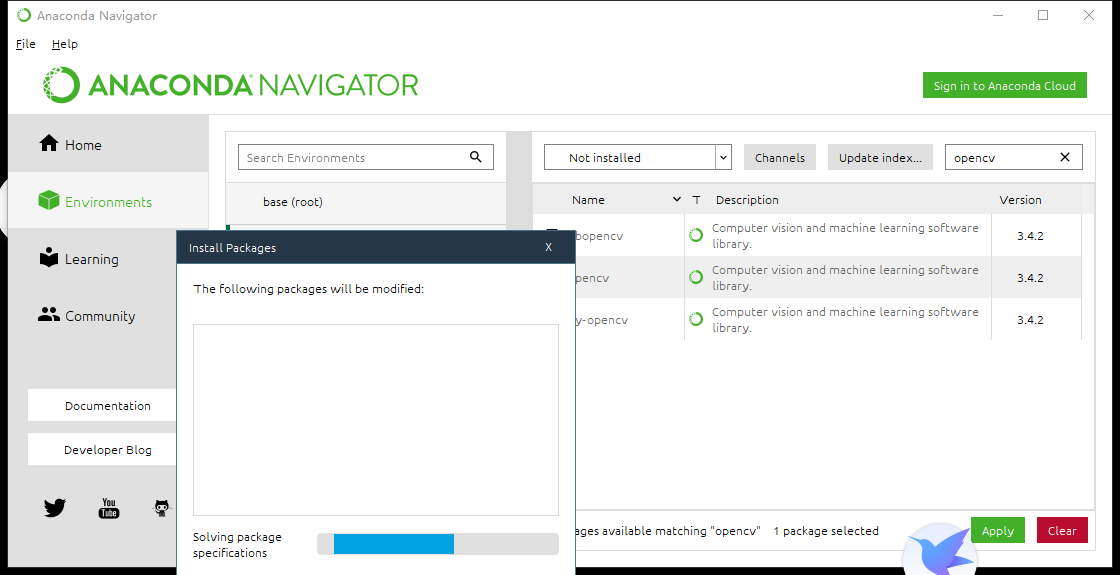Image resolution: width=1120 pixels, height=575 pixels.
Task: Click the '1 package selected' status text
Action: click(826, 531)
